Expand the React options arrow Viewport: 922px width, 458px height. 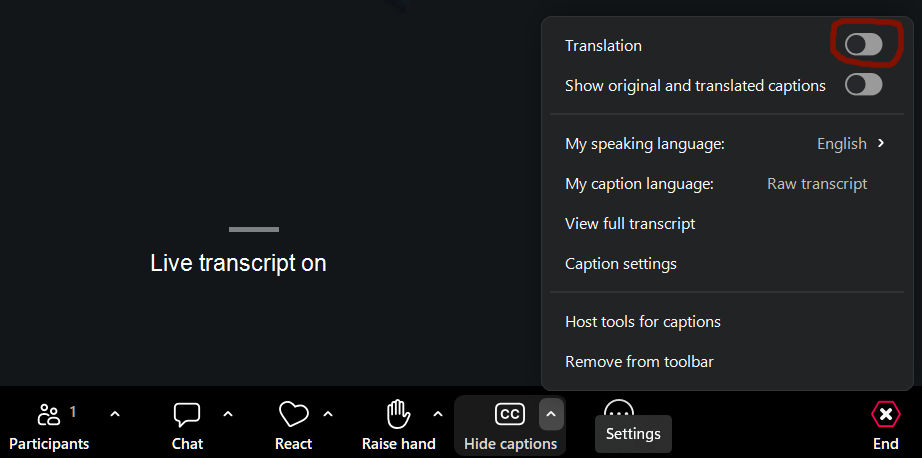pos(328,414)
